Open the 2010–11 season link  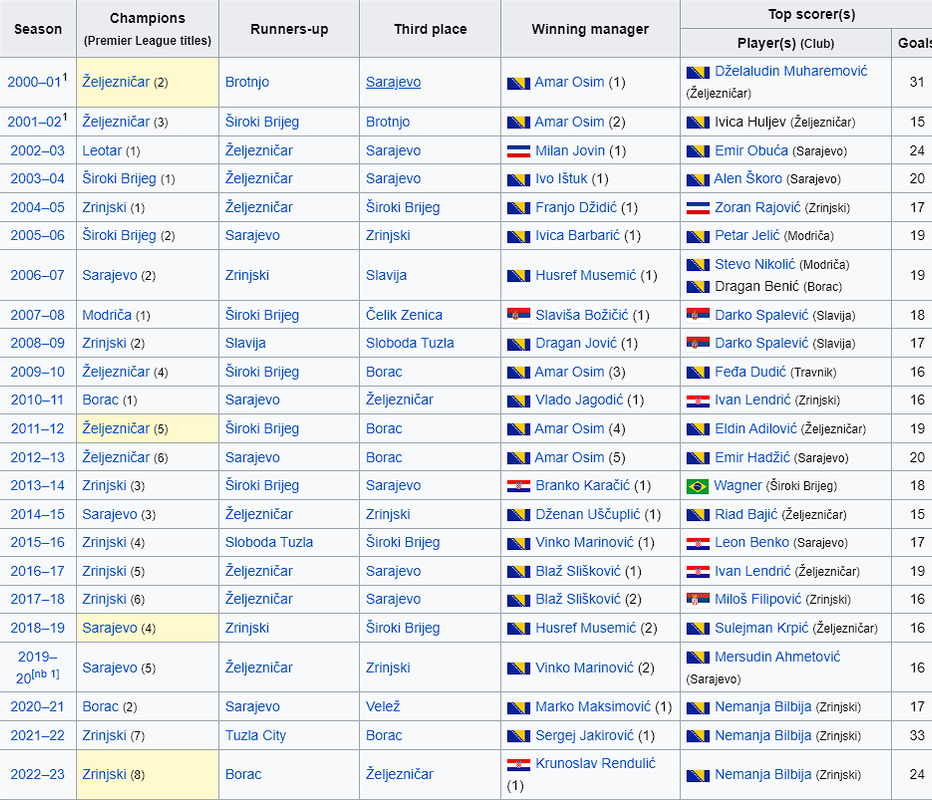coord(37,400)
